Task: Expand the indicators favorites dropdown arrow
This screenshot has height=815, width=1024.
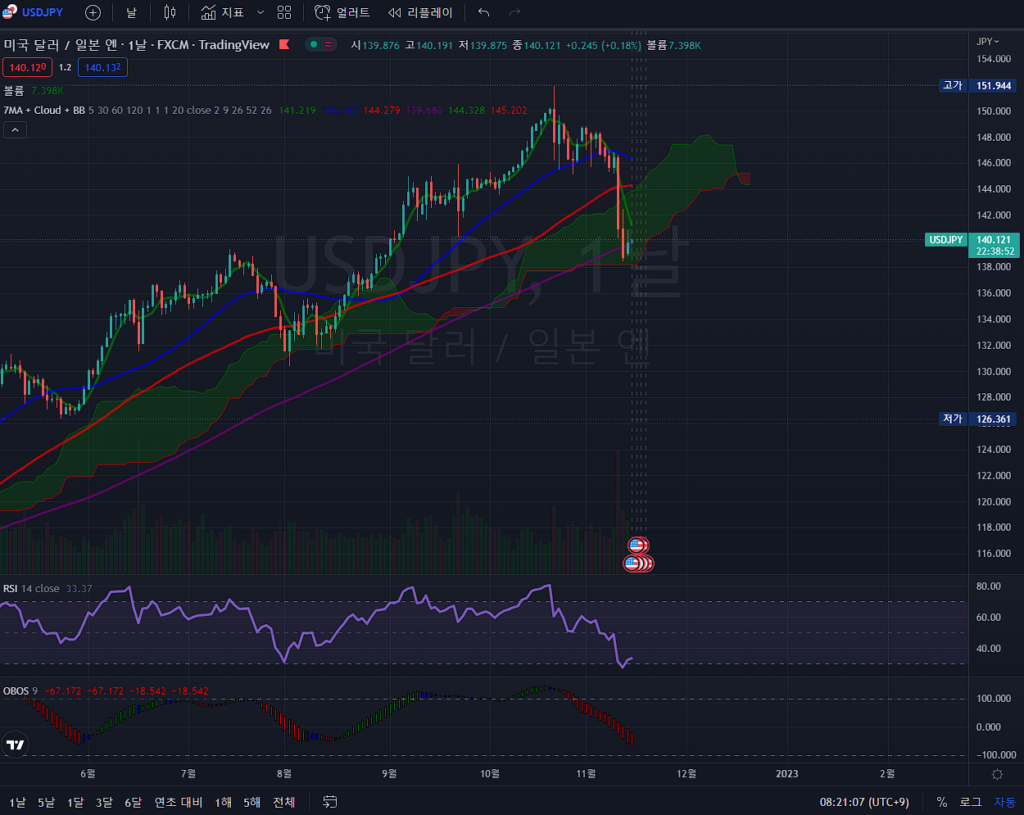Action: 261,12
